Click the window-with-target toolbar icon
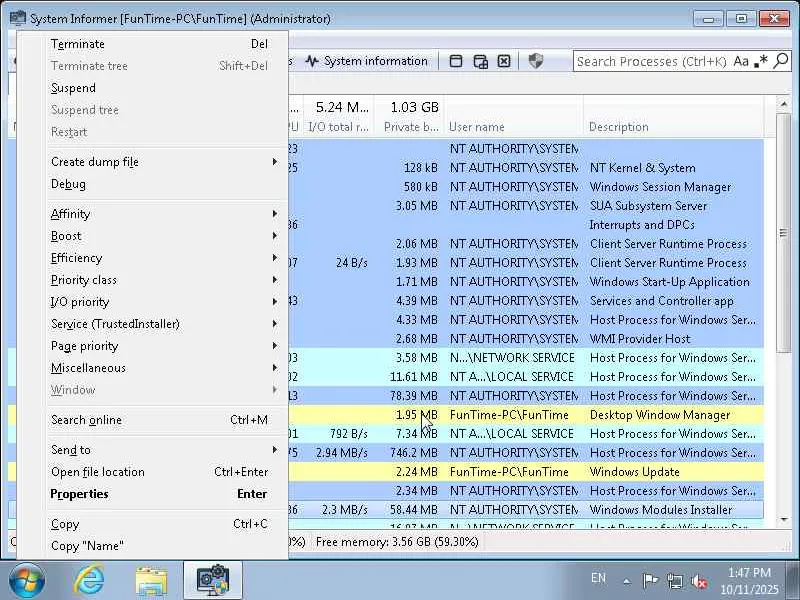The height and width of the screenshot is (600, 800). click(480, 62)
